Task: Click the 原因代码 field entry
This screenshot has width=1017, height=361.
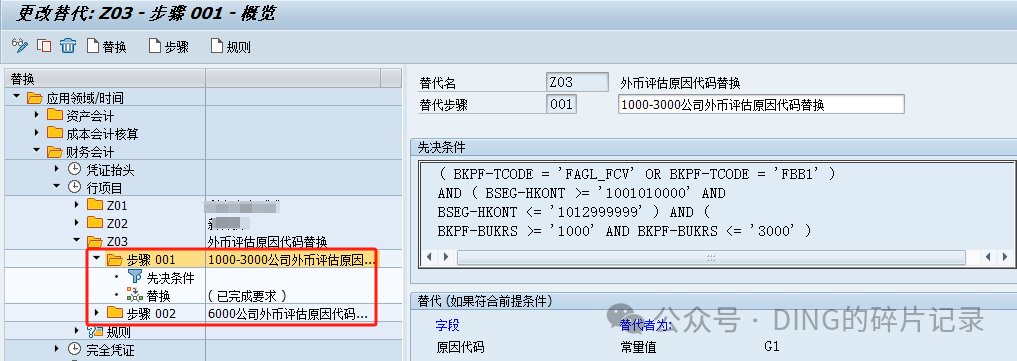Action: tap(460, 347)
